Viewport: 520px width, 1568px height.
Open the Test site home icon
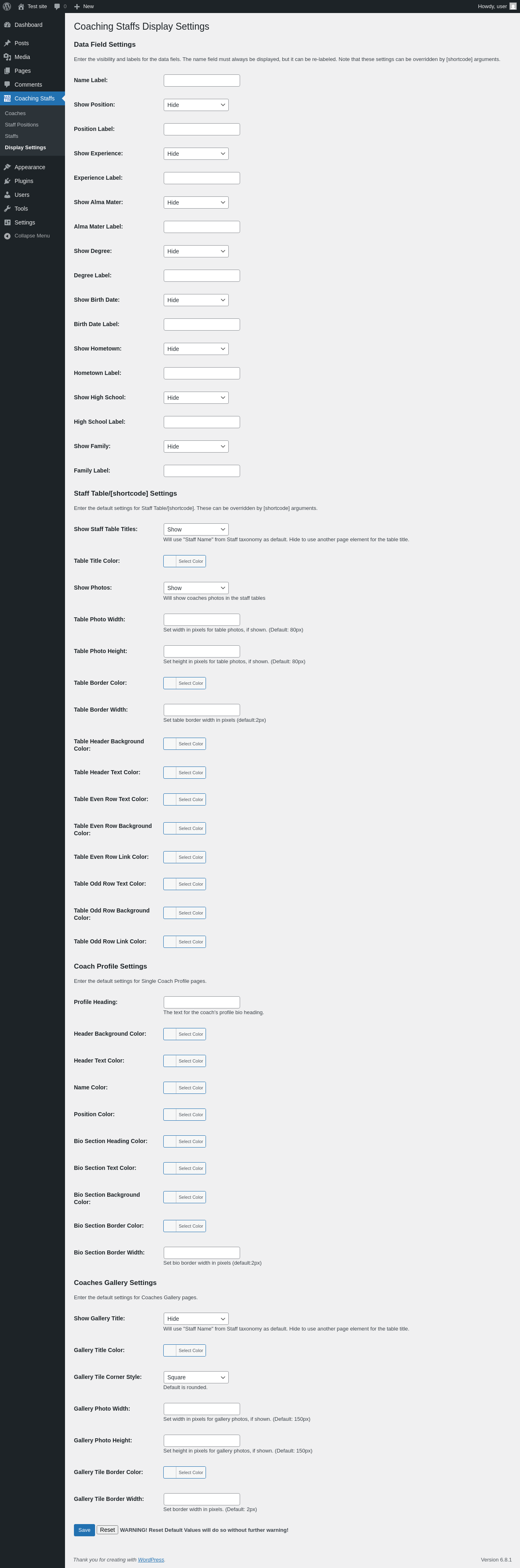[x=21, y=6]
